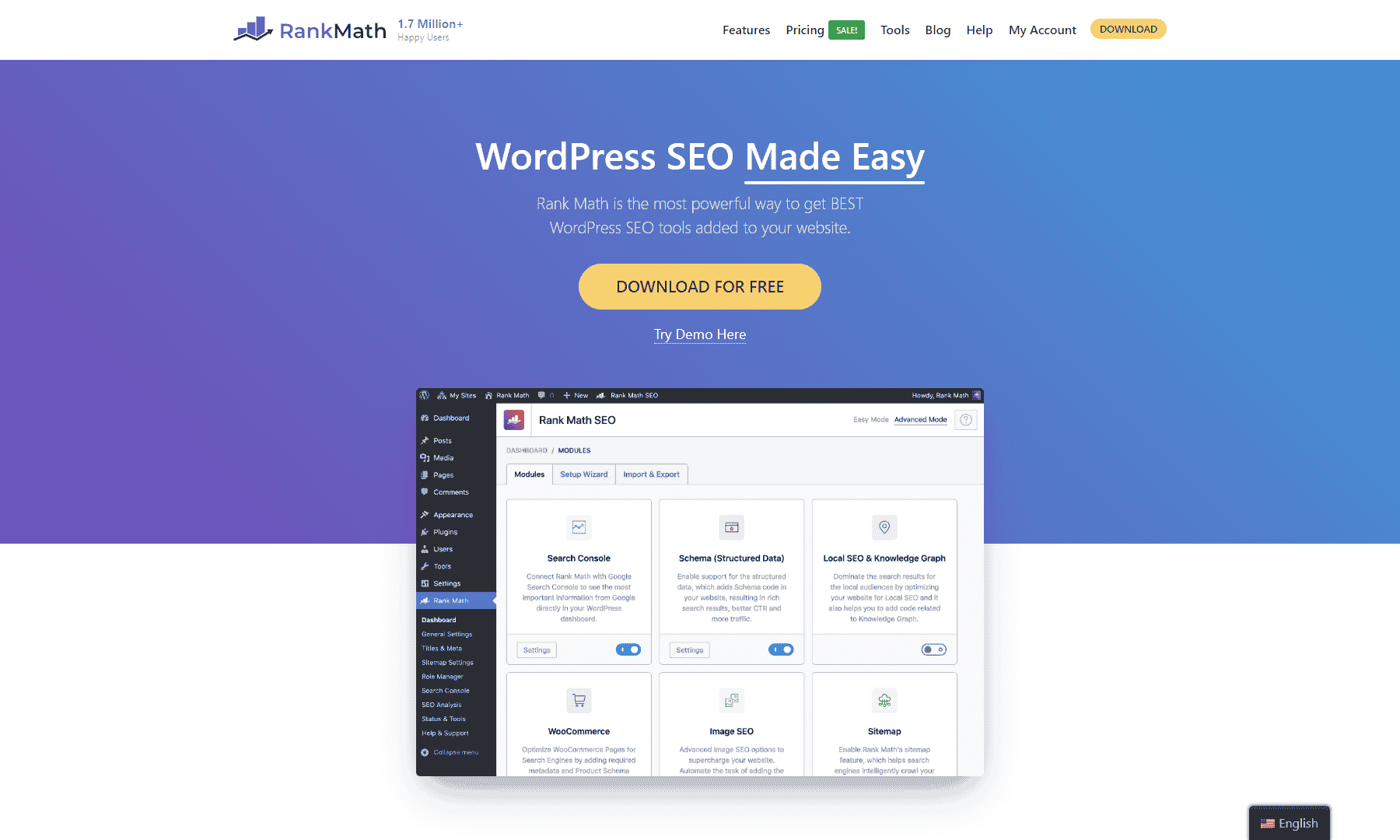Click the WooCommerce shopping cart icon
This screenshot has width=1400, height=840.
pyautogui.click(x=579, y=701)
